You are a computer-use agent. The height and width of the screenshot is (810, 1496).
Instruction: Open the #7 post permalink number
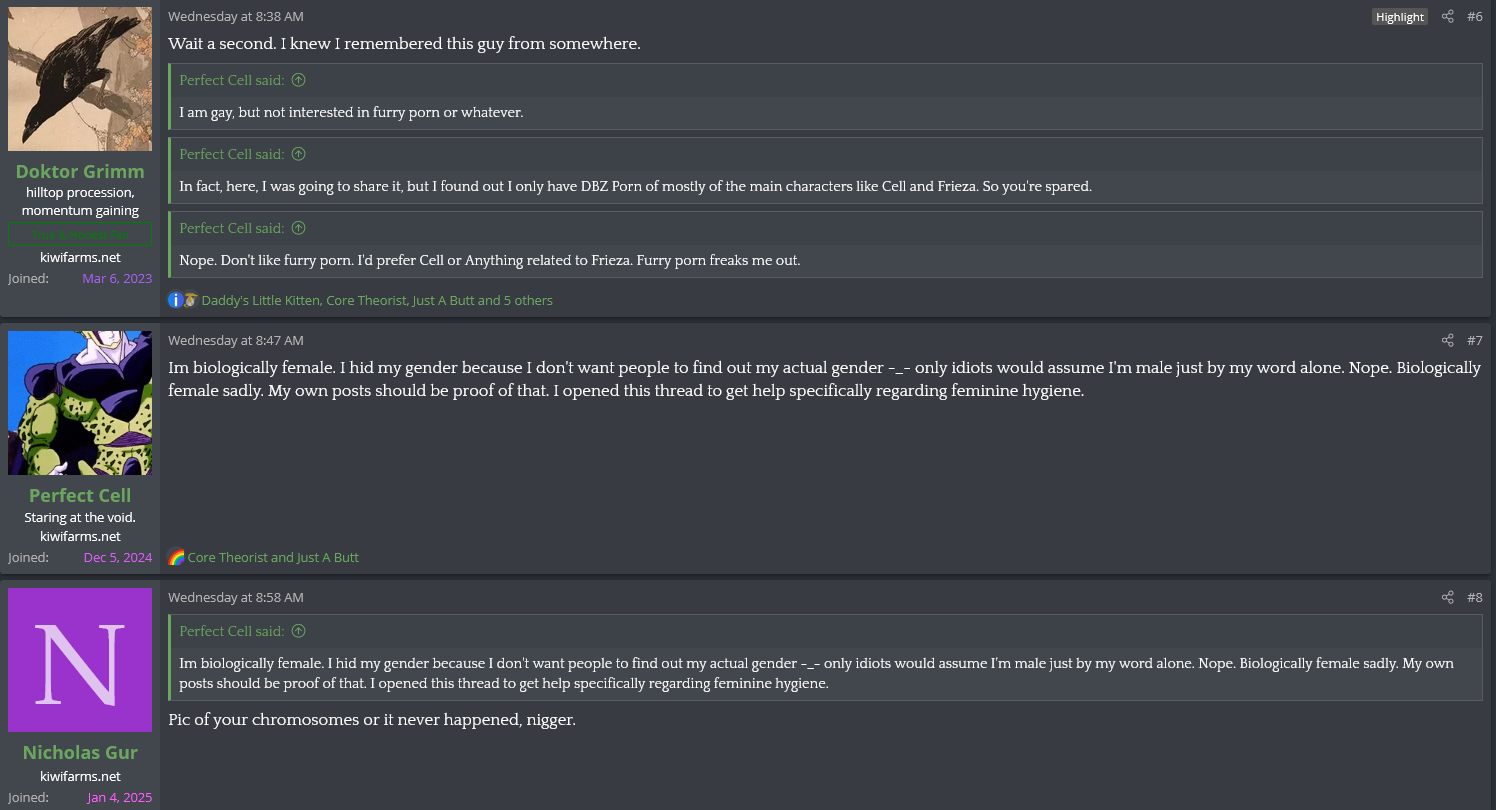point(1475,341)
